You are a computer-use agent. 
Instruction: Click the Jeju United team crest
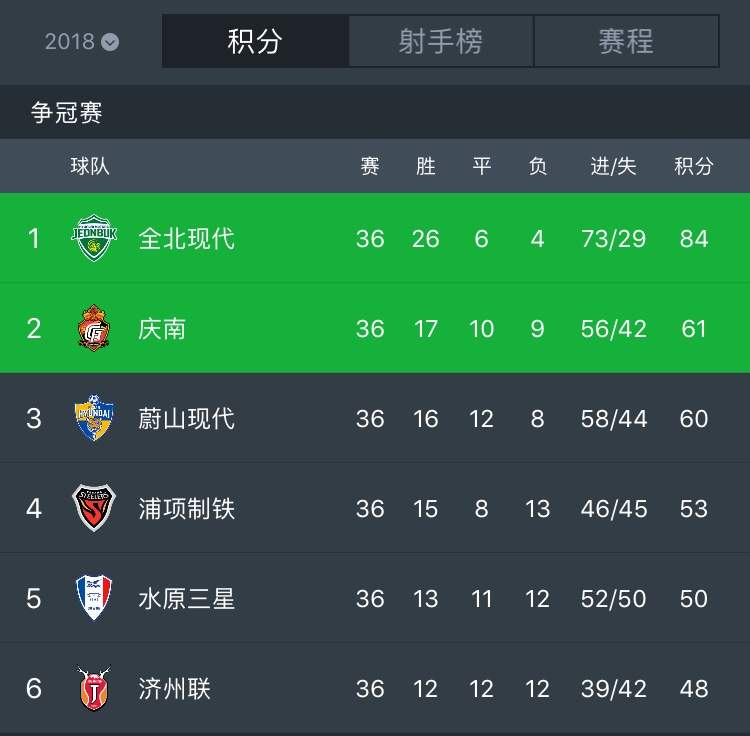(95, 688)
